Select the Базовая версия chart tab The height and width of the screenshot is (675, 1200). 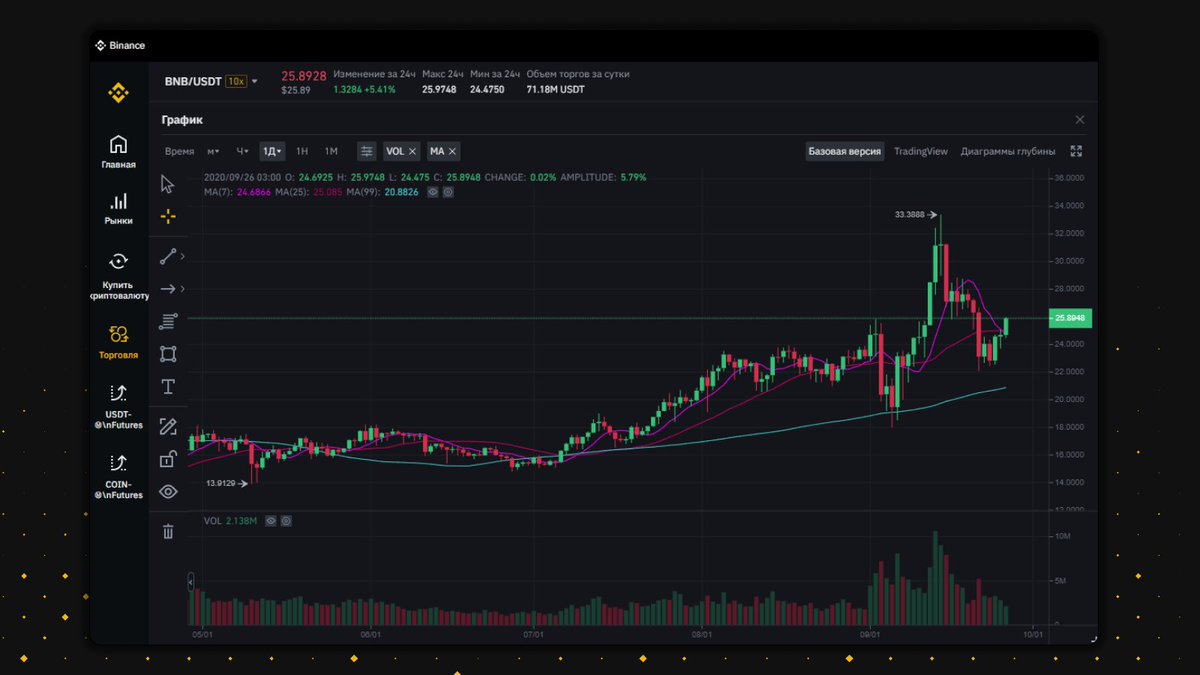[845, 151]
